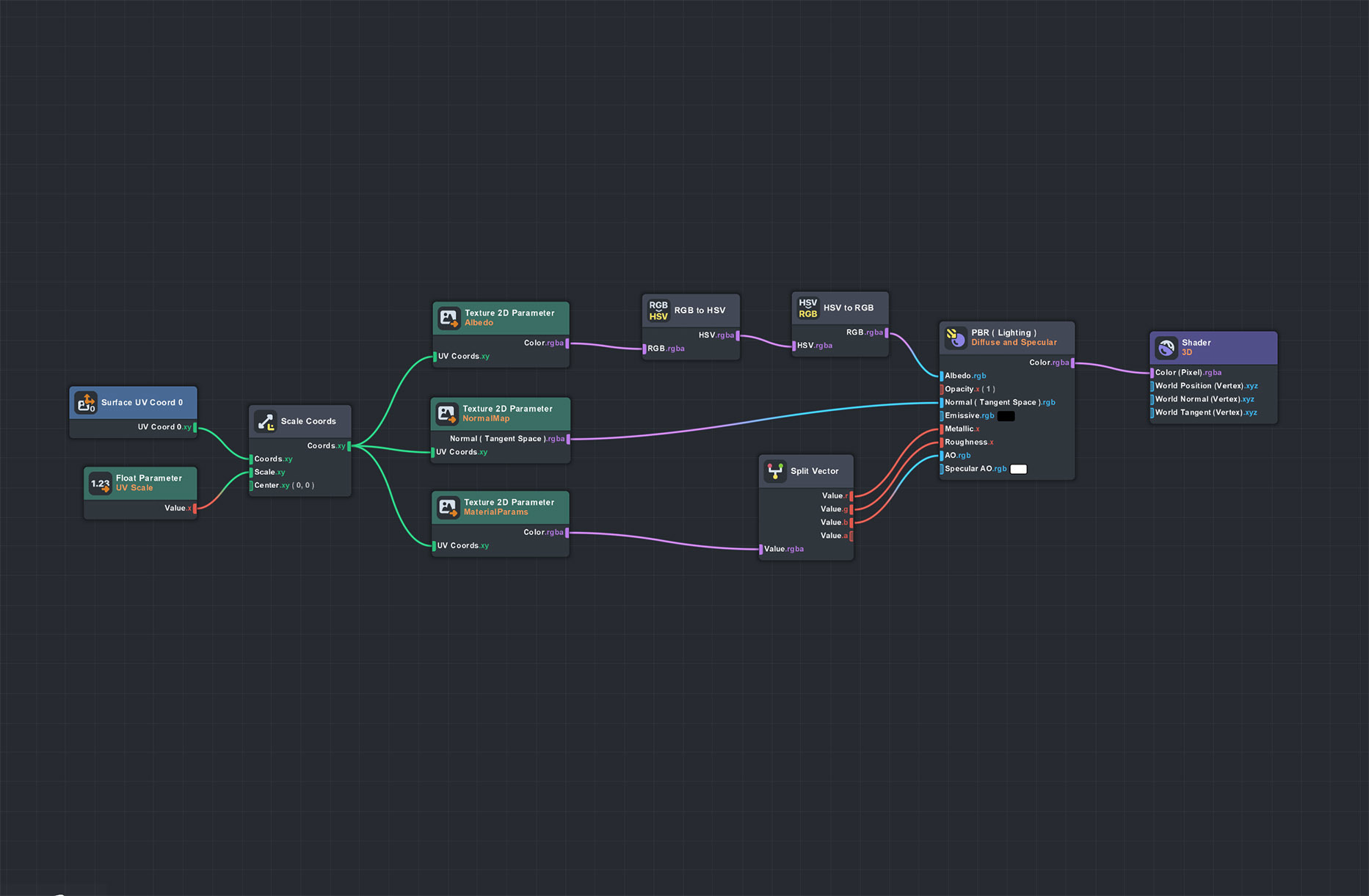Click the NormalMap texture node icon
This screenshot has height=896, width=1369.
[446, 414]
